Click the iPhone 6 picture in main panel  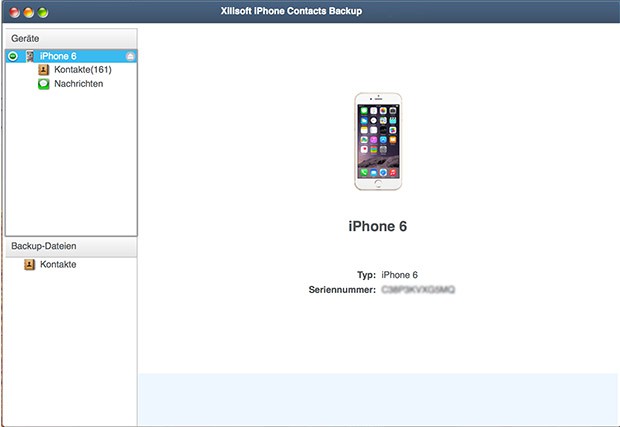click(378, 142)
